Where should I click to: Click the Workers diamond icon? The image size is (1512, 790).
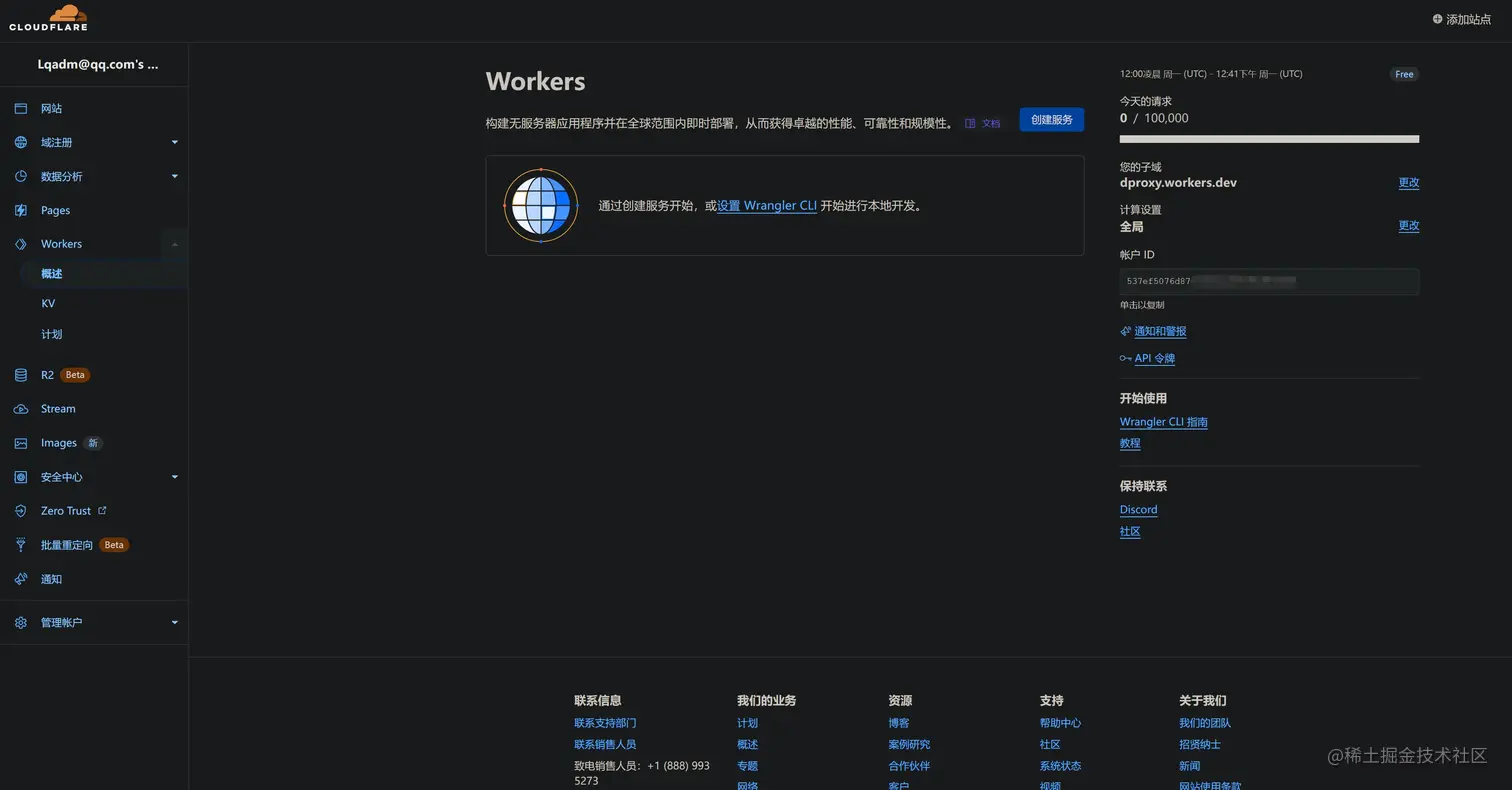tap(20, 244)
